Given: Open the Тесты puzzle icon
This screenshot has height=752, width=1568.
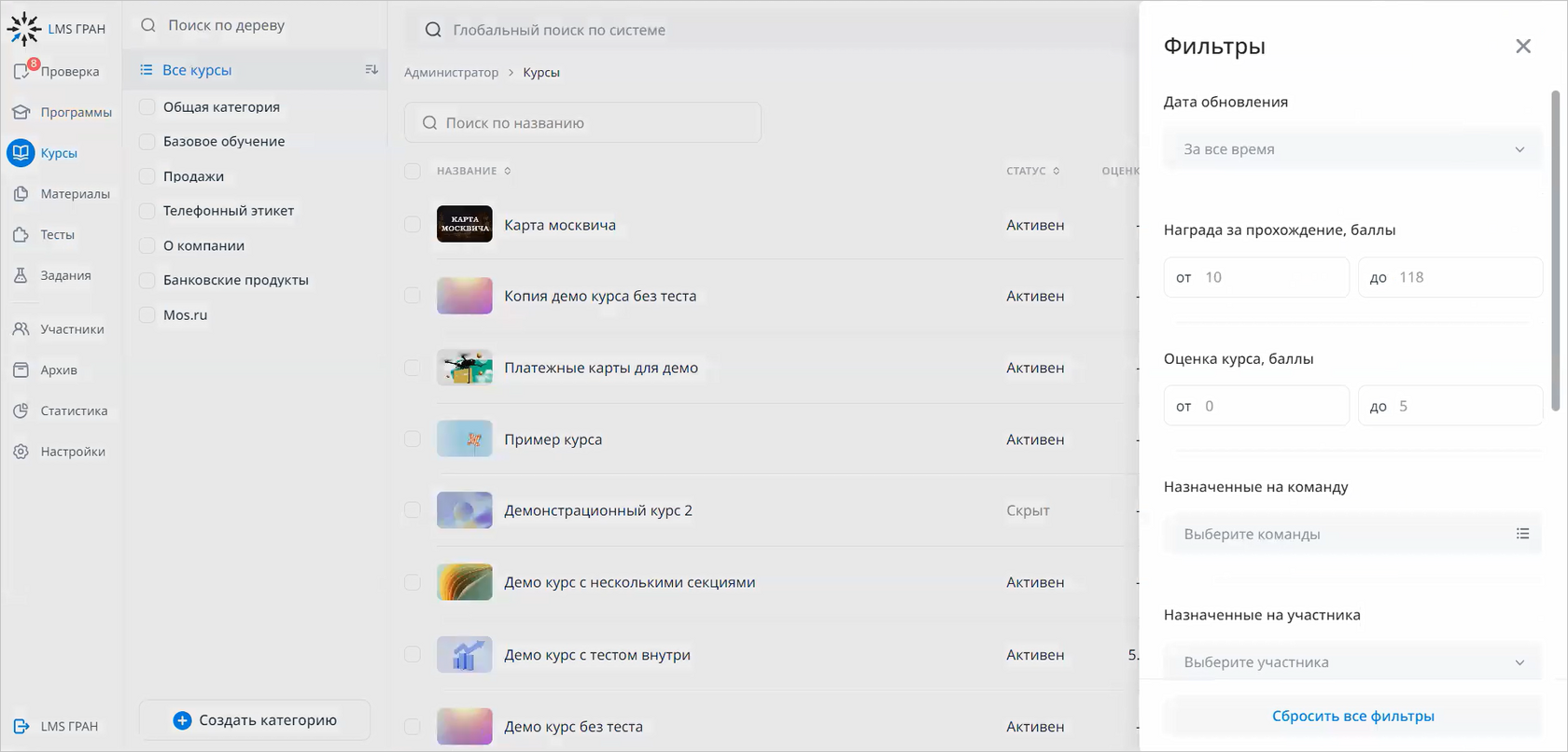Looking at the screenshot, I should tap(21, 235).
